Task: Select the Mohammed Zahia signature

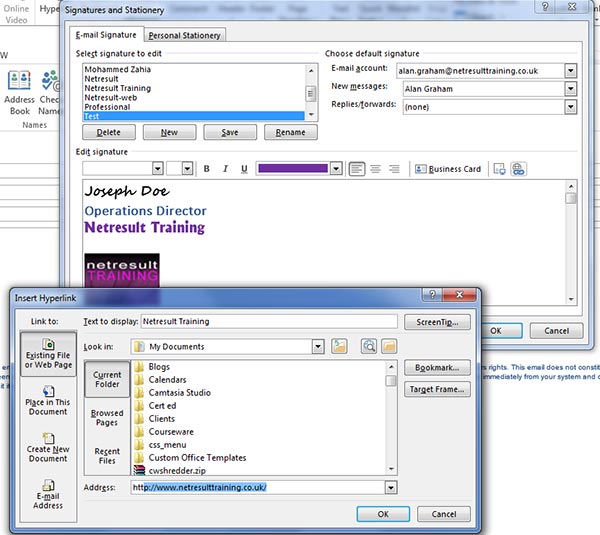Action: pos(194,69)
